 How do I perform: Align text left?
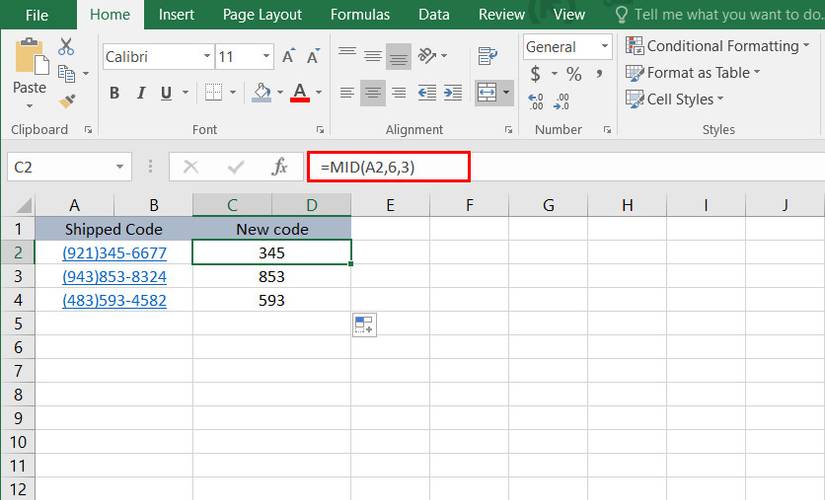tap(347, 93)
